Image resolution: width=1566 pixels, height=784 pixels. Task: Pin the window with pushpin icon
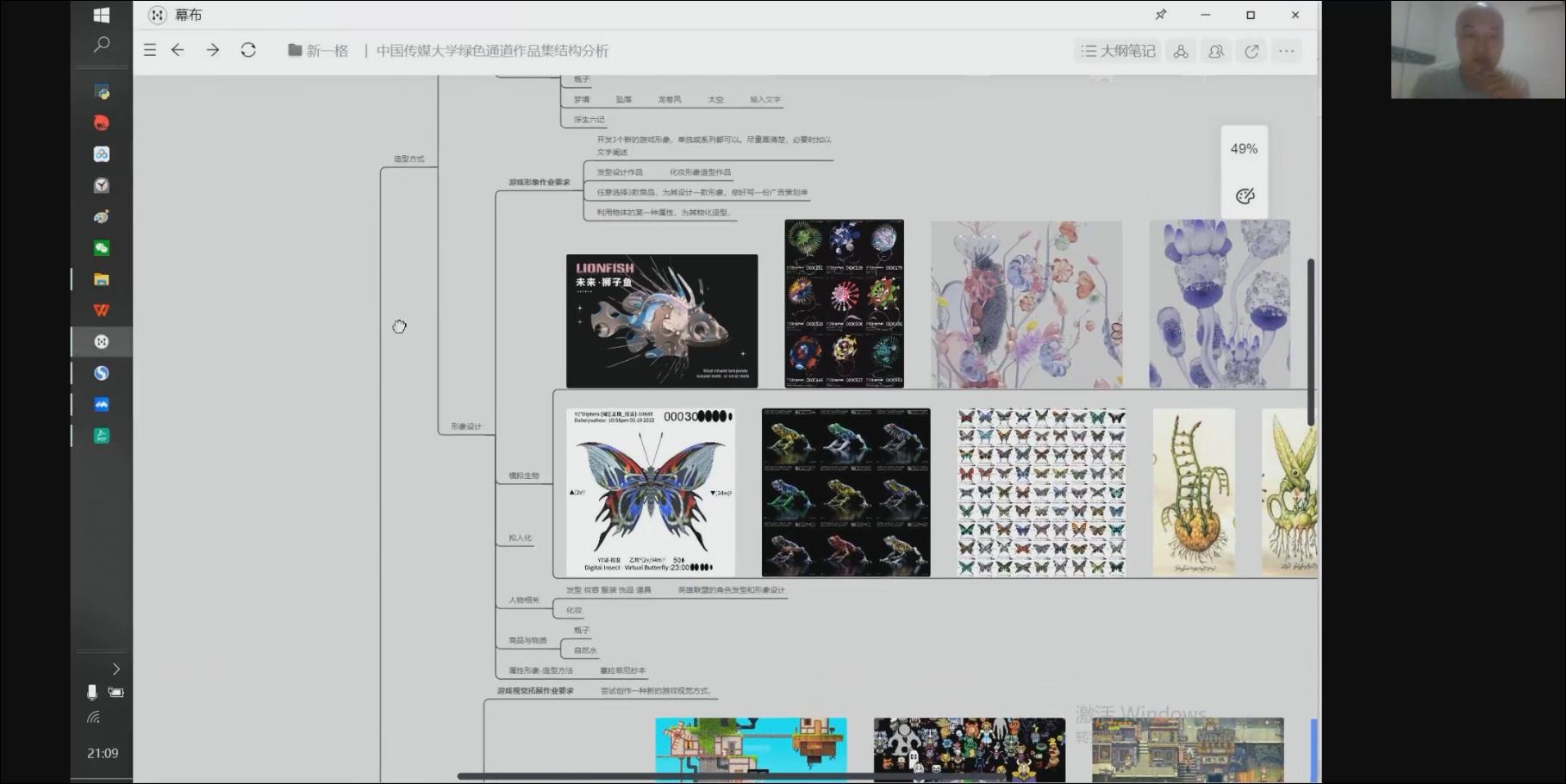pyautogui.click(x=1161, y=15)
